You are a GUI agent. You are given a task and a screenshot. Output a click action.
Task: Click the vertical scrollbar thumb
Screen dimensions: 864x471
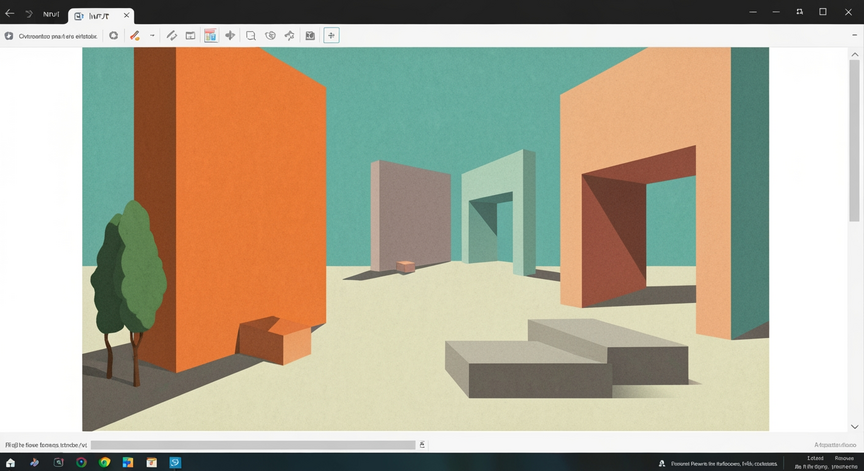[x=855, y=140]
